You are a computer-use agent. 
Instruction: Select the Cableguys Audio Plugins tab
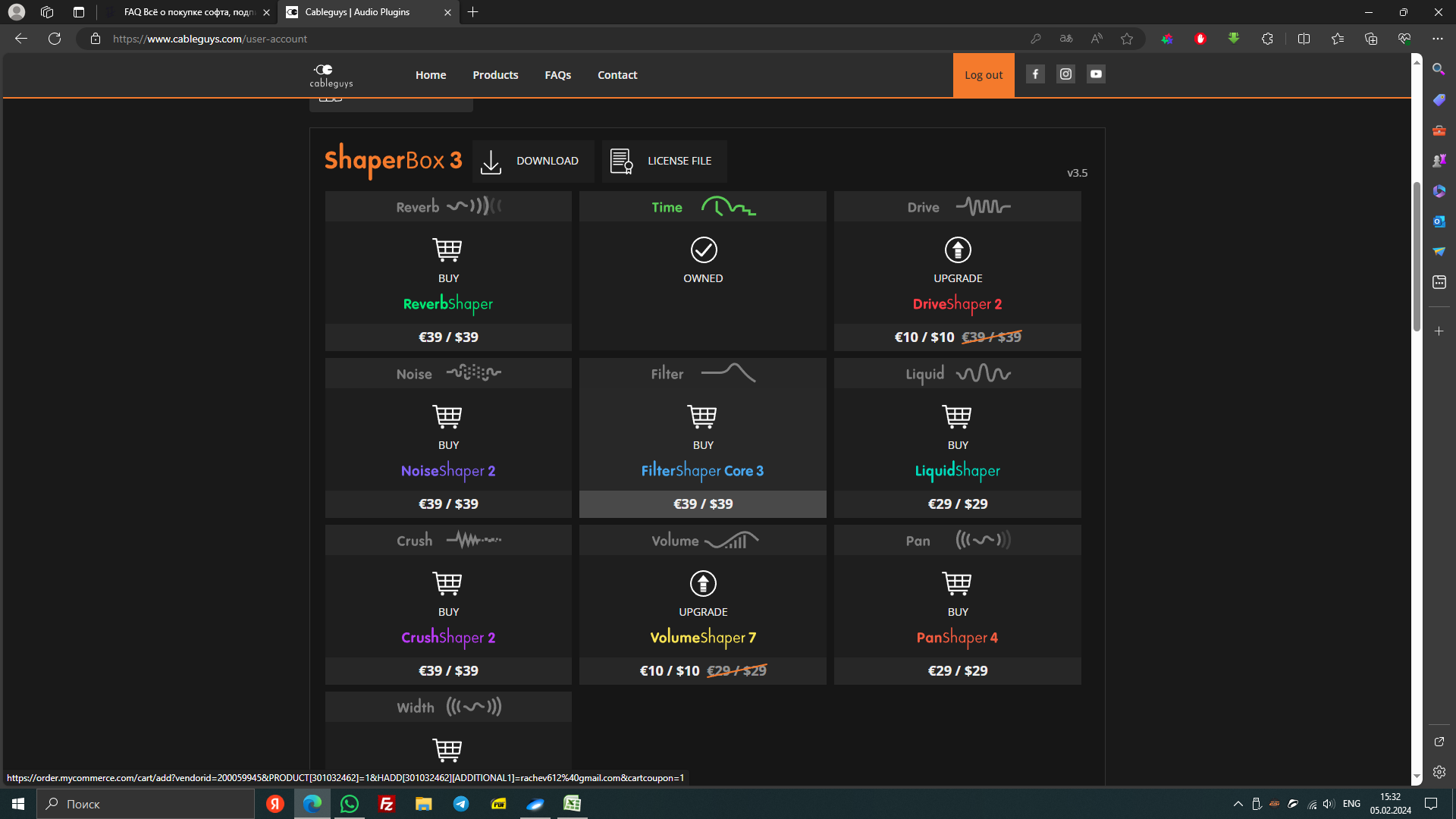point(369,12)
